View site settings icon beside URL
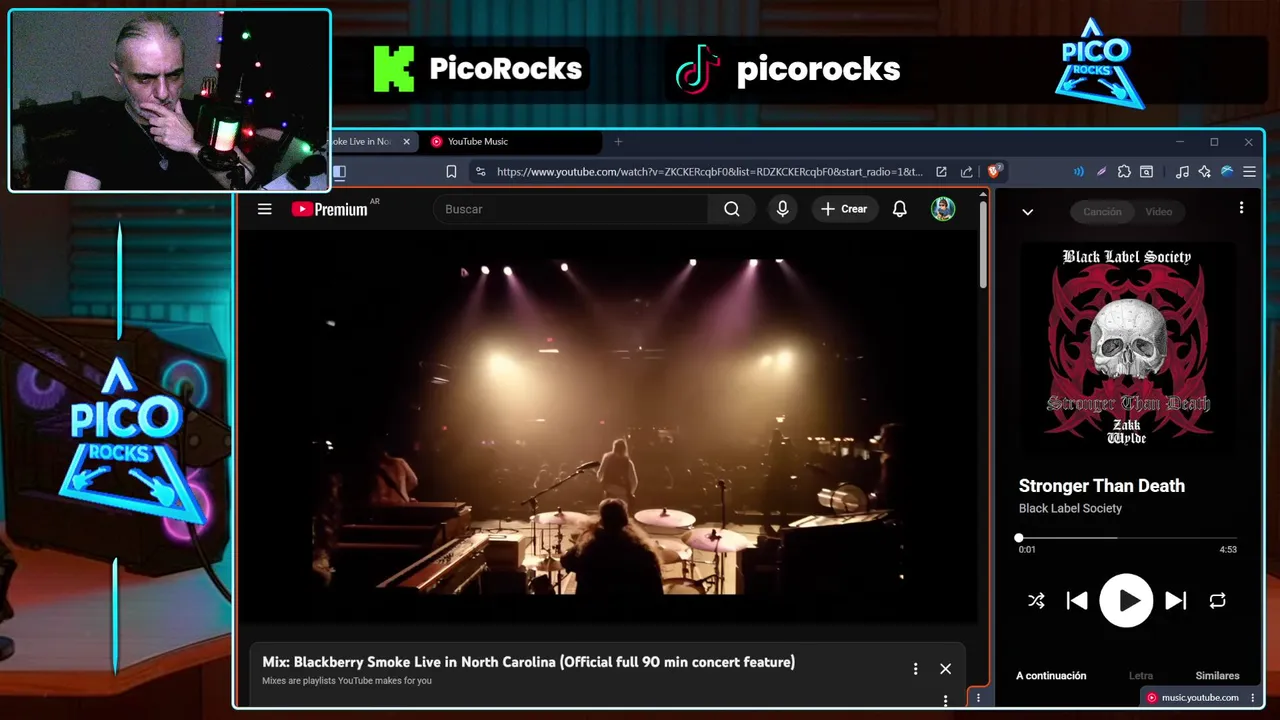The height and width of the screenshot is (720, 1280). point(481,172)
